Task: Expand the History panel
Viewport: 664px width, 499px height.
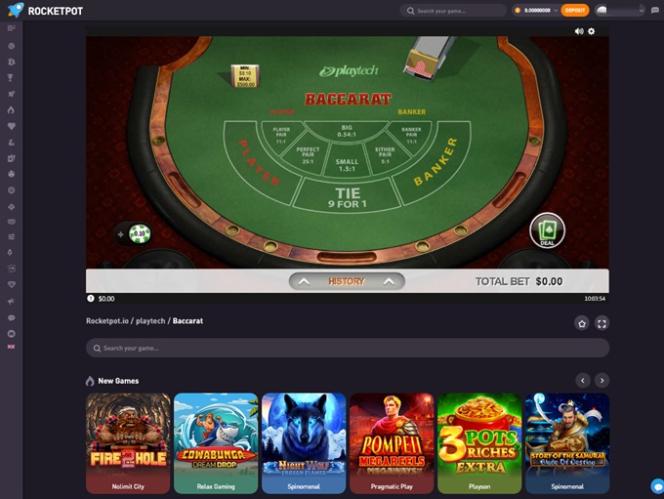Action: [x=346, y=281]
